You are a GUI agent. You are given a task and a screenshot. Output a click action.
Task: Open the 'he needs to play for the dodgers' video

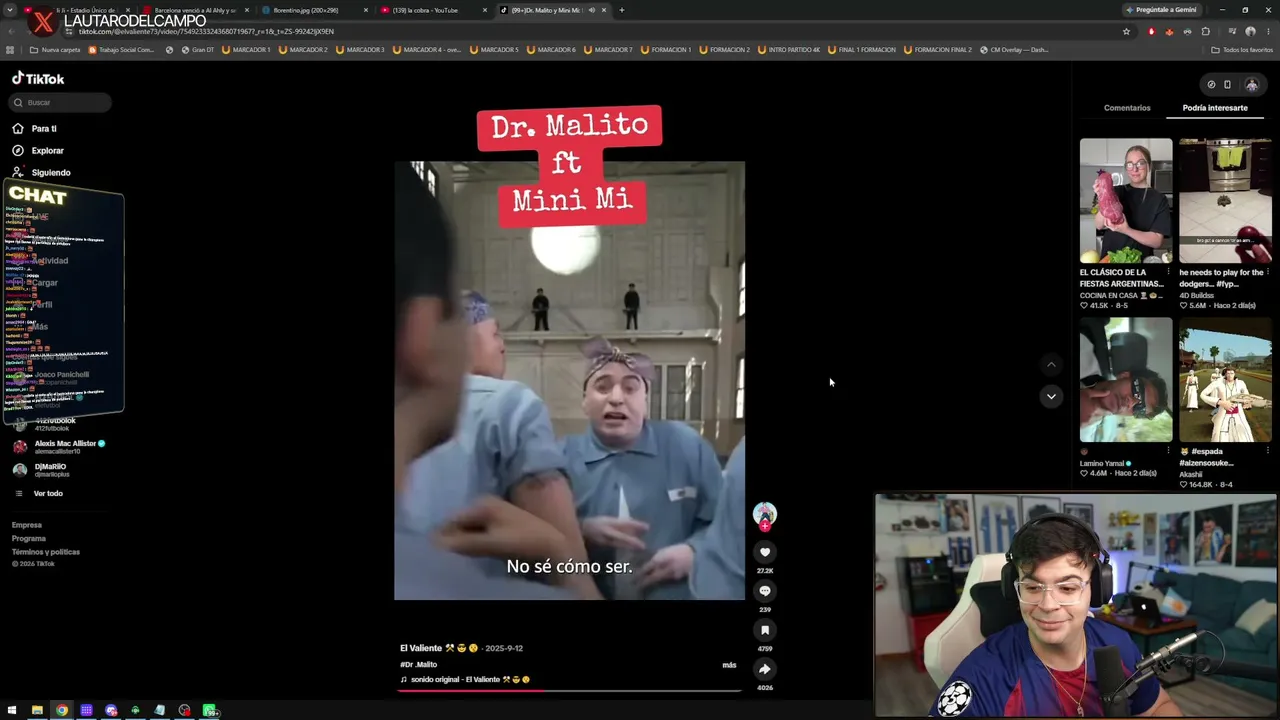coord(1225,200)
